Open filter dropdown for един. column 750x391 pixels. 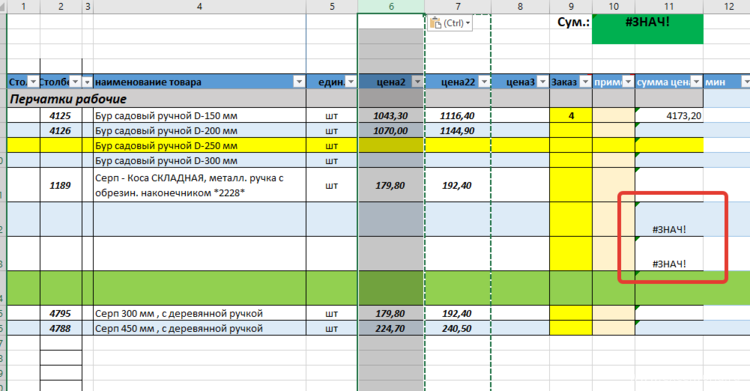tap(351, 82)
